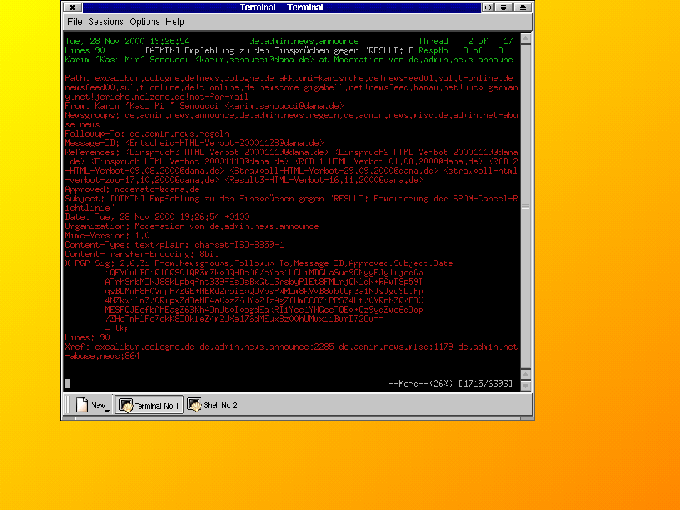680x510 pixels.
Task: Click the scroll-up arrow at the scrollbar's top
Action: (526, 39)
